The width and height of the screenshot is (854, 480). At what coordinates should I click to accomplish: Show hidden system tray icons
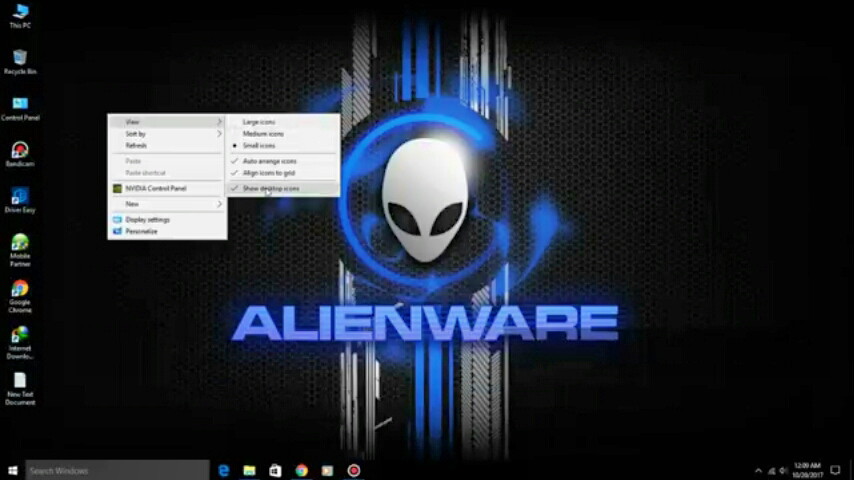tap(758, 471)
